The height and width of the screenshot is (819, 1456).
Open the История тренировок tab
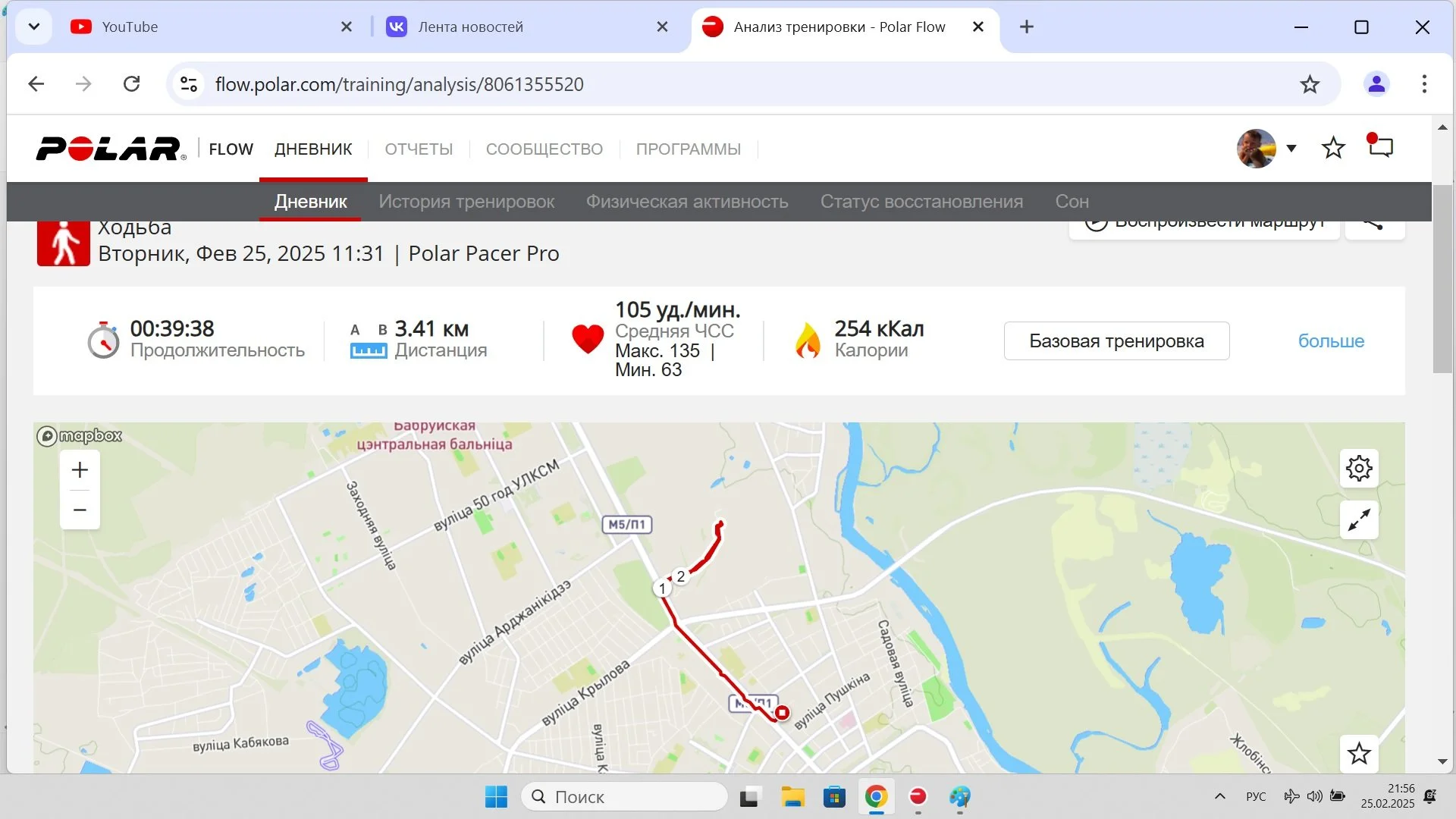466,202
